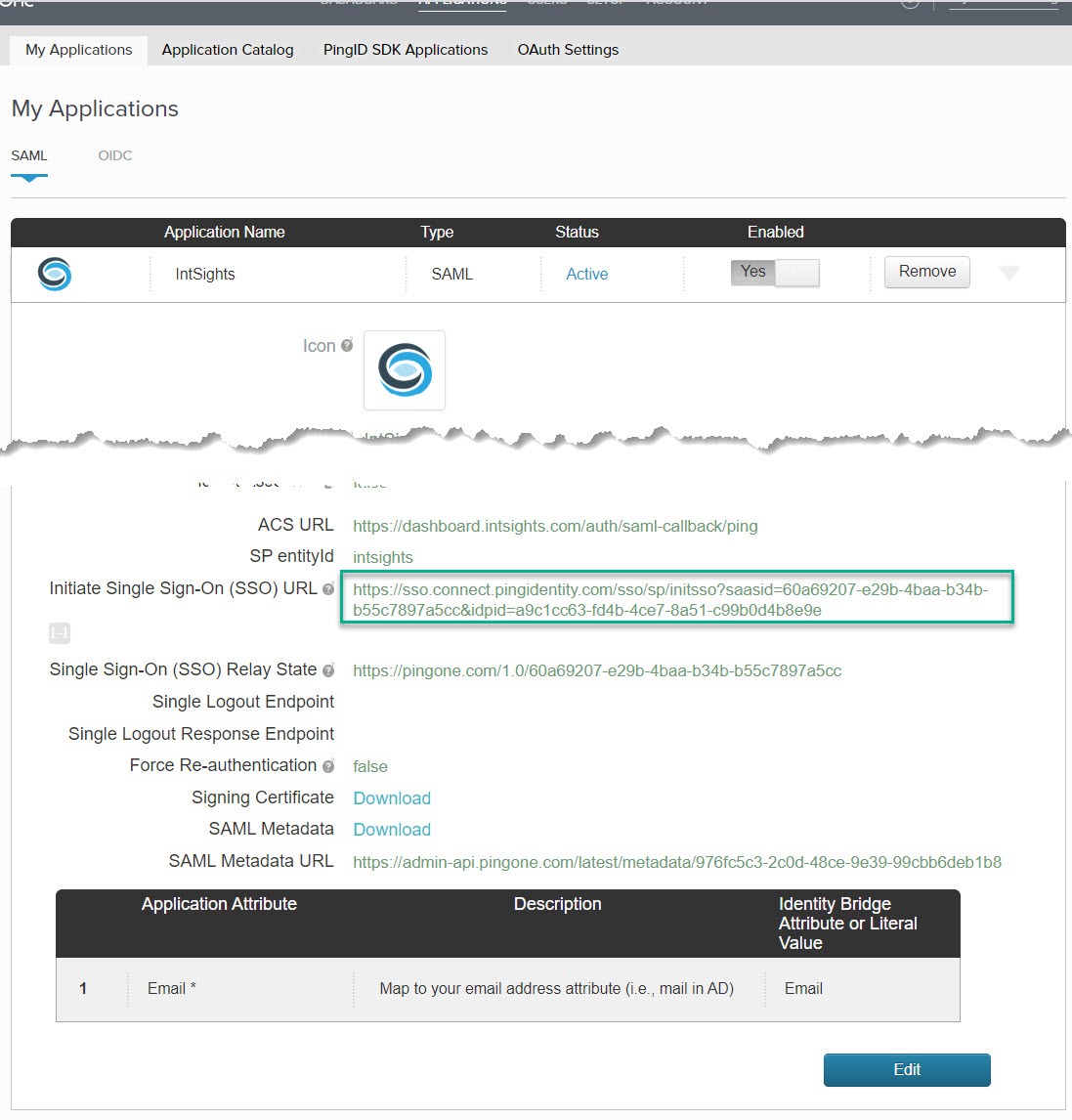Click help icon beside SSO Relay State

pos(328,670)
